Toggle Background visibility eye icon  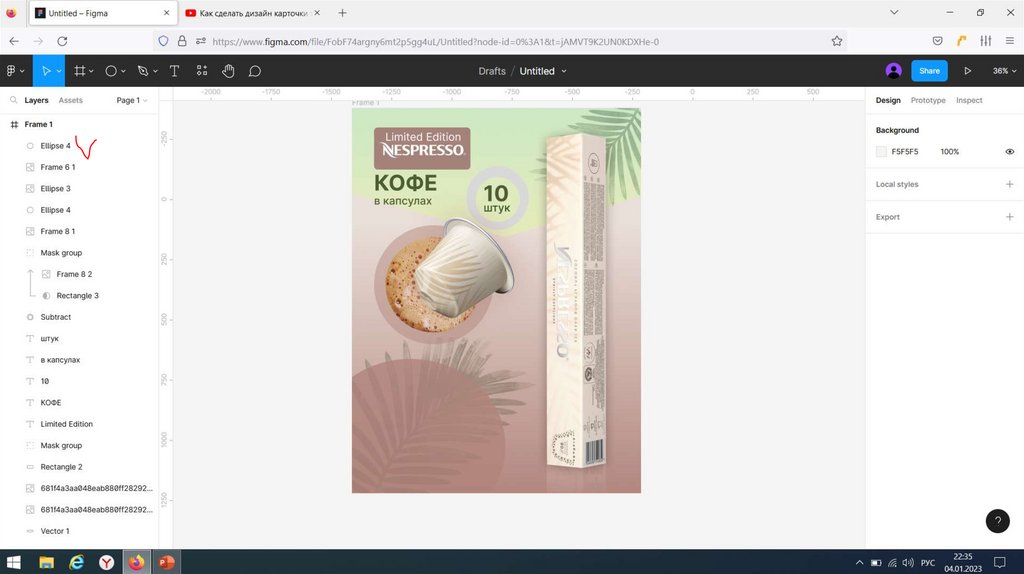1009,152
